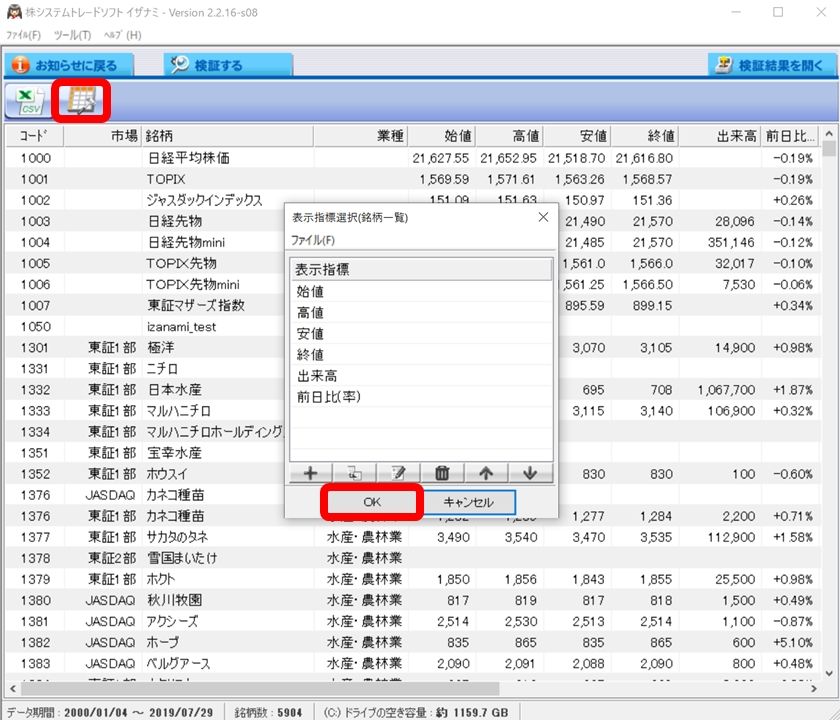Click the 1,067,700 volume cell
The height and width of the screenshot is (720, 840).
coord(726,390)
